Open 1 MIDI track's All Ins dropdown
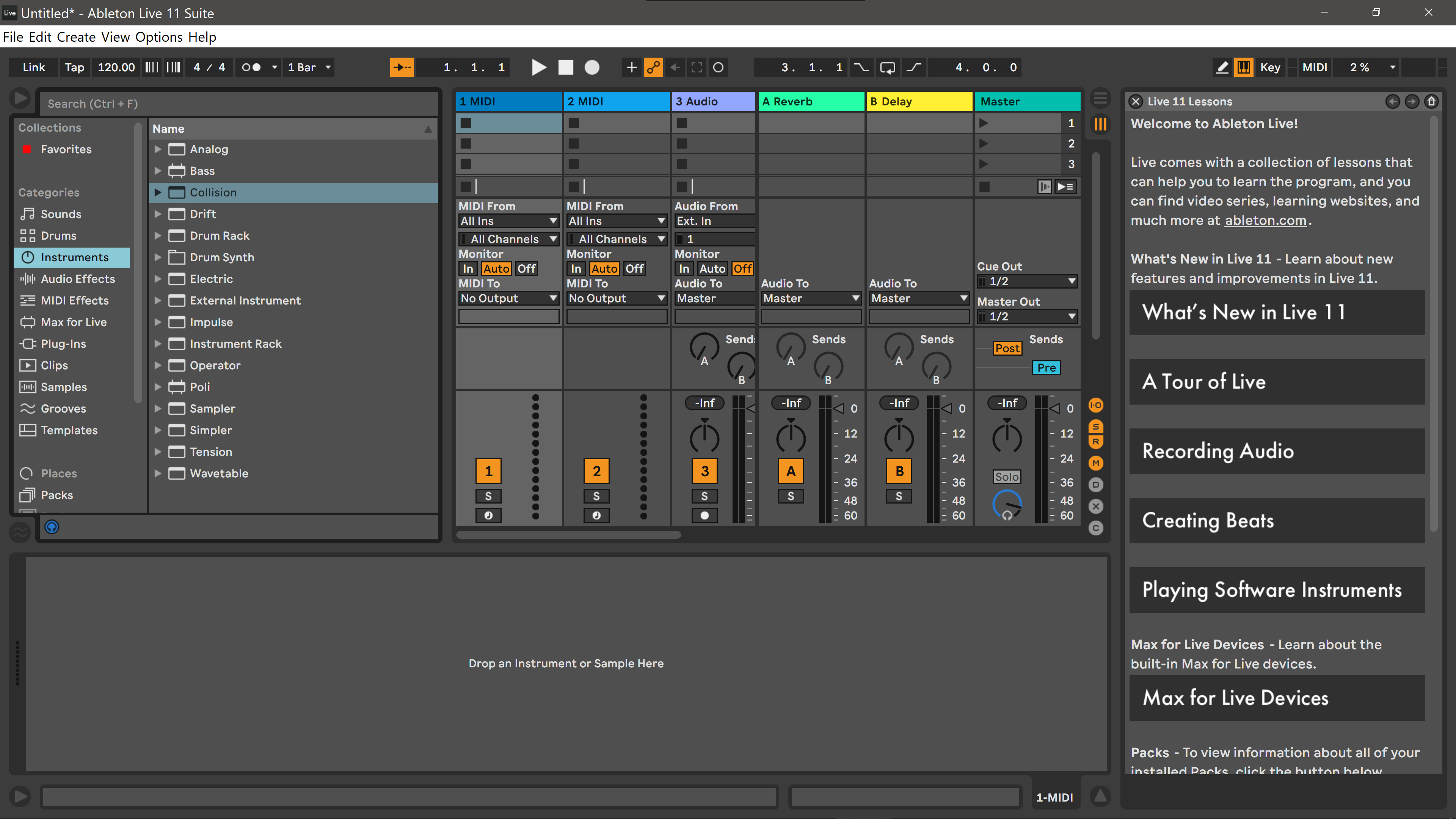The image size is (1456, 819). pyautogui.click(x=509, y=221)
